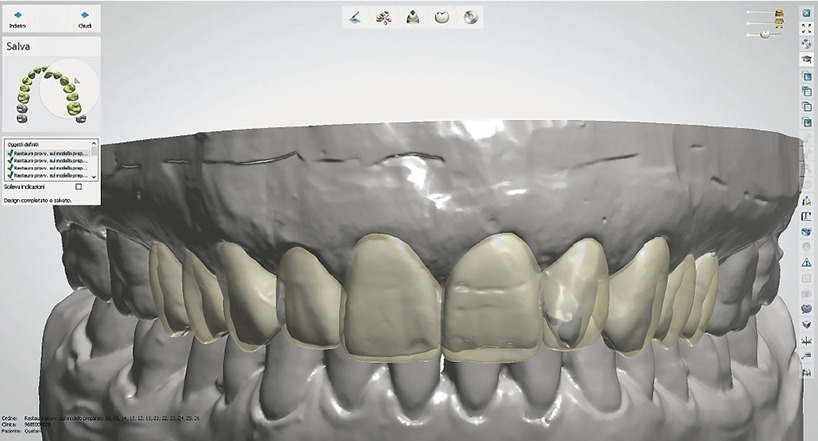Screen dimensions: 818x441
Task: Open the scan preparation workflow step icon
Action: click(x=355, y=17)
